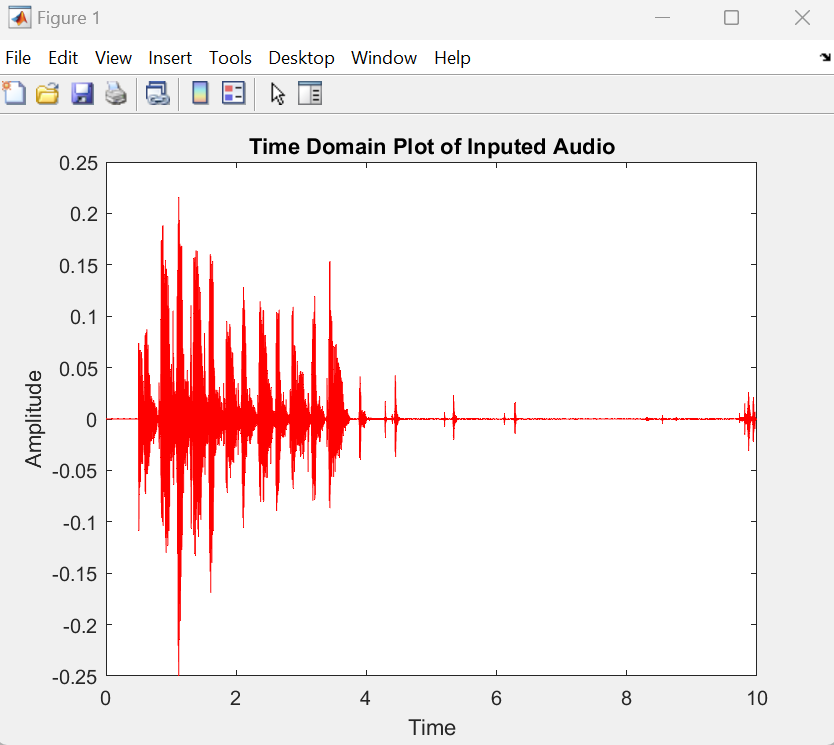Click the y-axis tick label 0.15
The width and height of the screenshot is (834, 745).
point(78,266)
